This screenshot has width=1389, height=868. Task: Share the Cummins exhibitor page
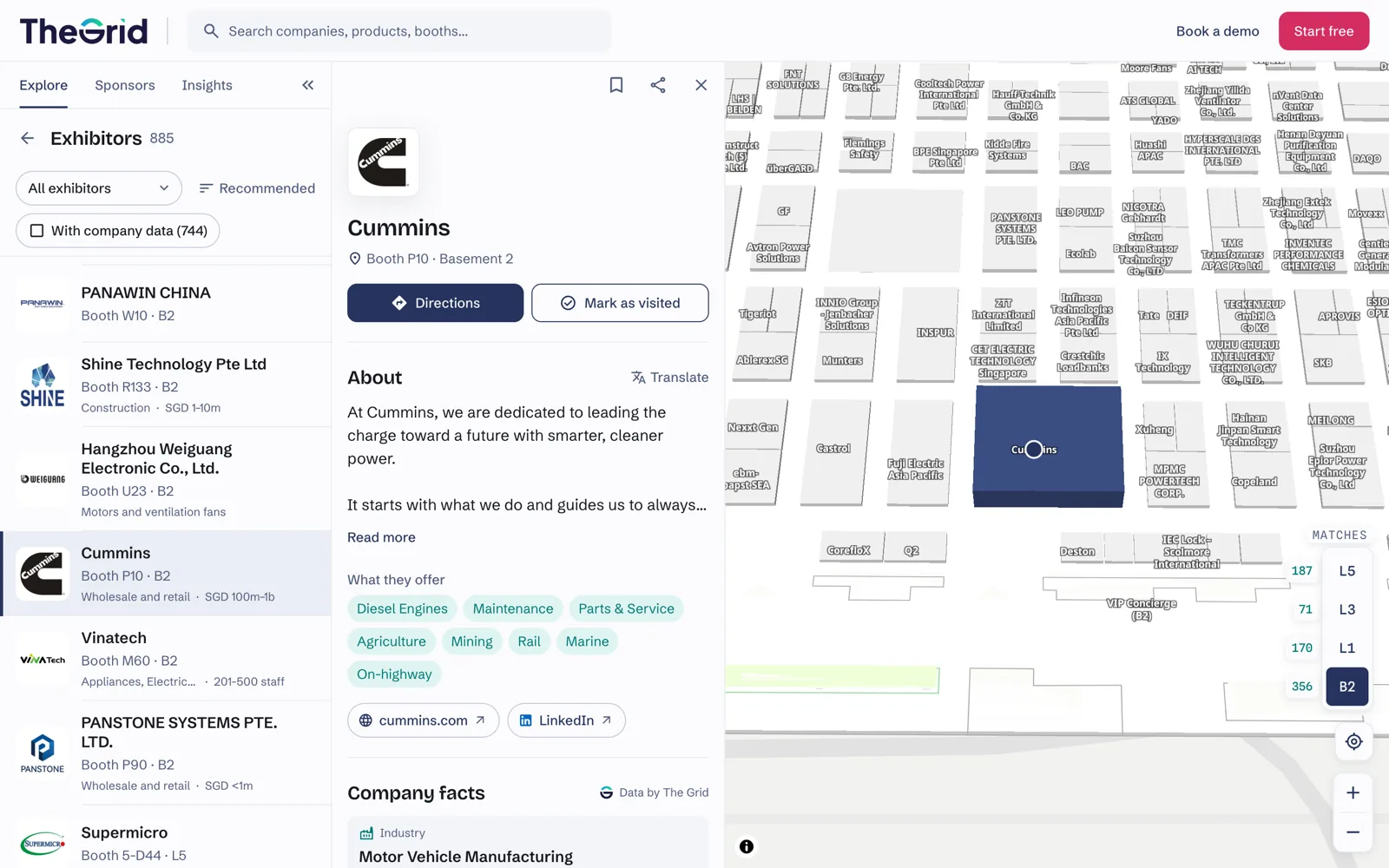point(658,85)
